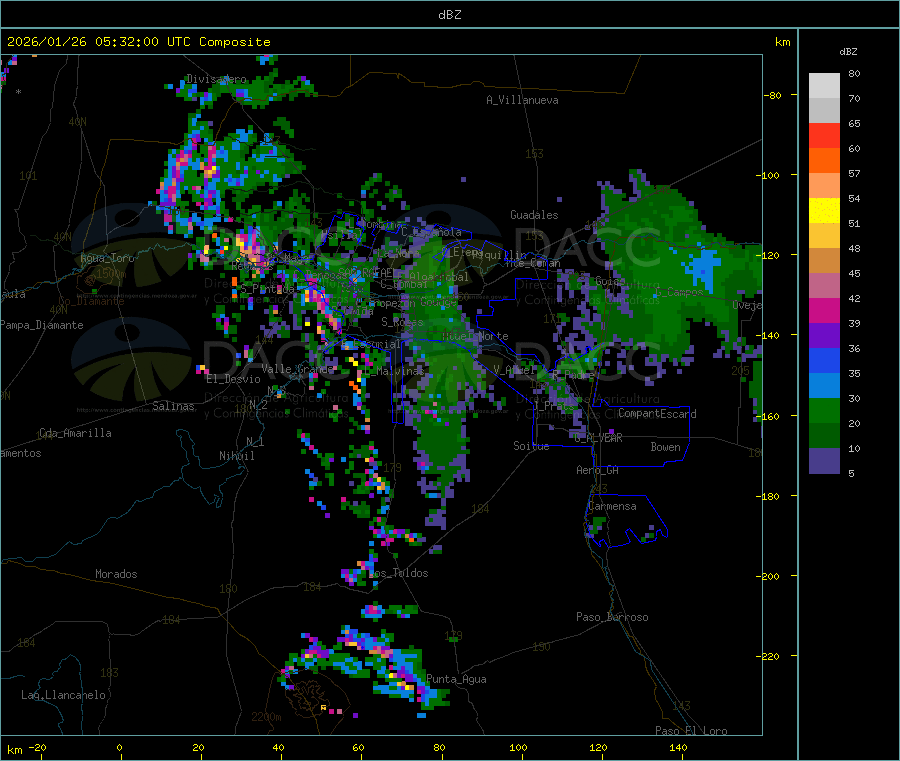Viewport: 900px width, 761px height.
Task: Click the Pampa_Diamante location label
Action: (x=41, y=325)
